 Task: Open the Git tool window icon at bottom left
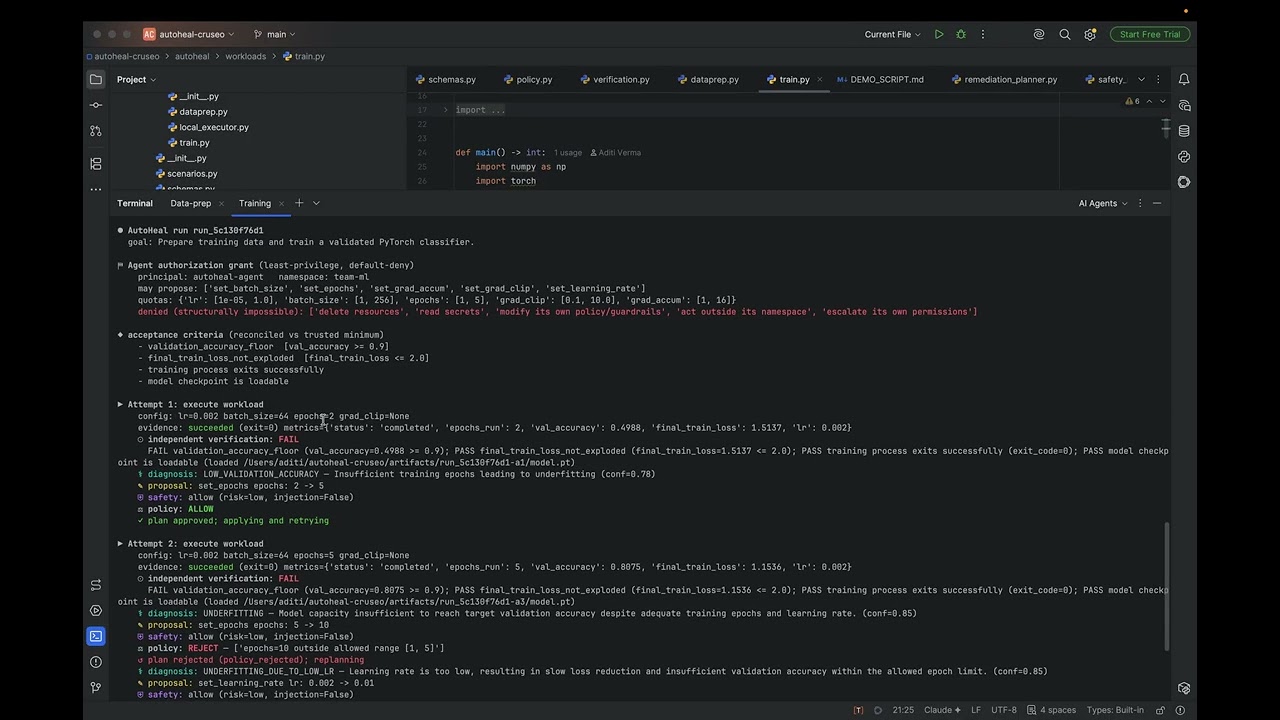click(96, 687)
